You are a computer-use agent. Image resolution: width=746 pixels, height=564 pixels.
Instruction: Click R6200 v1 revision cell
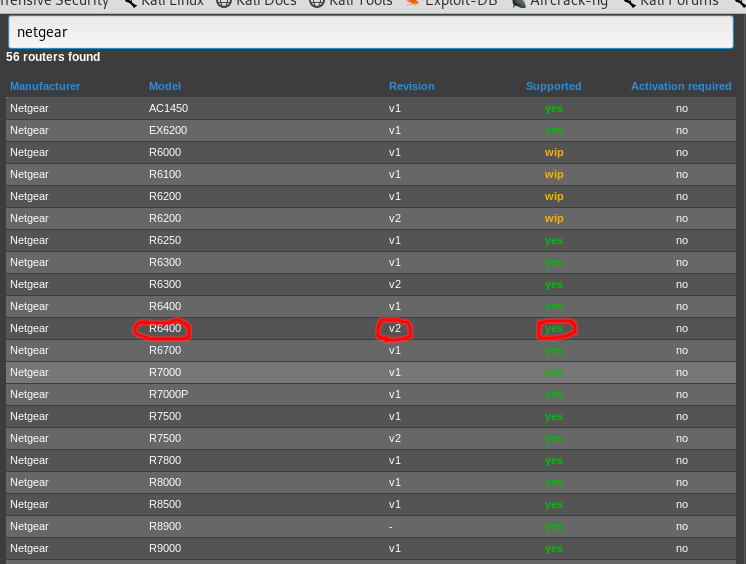(395, 196)
